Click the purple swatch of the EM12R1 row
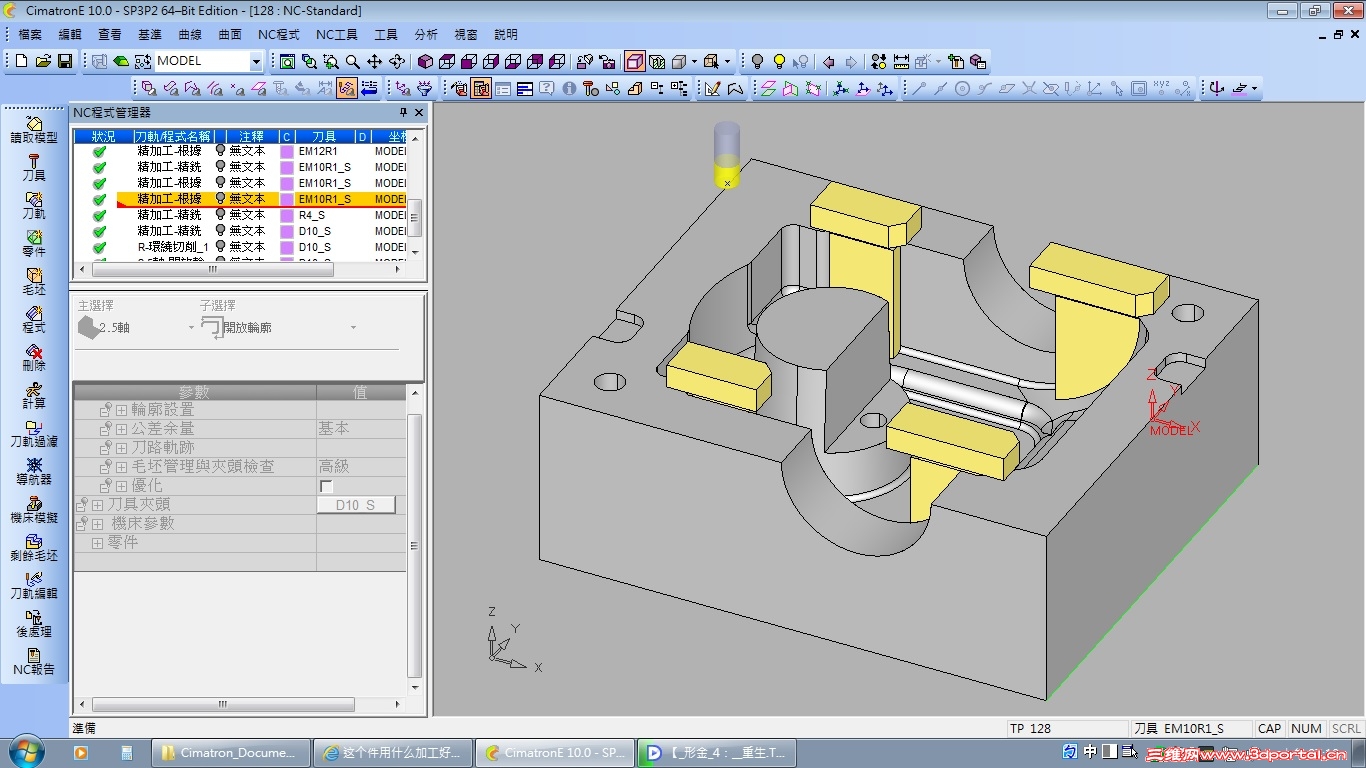 coord(287,151)
